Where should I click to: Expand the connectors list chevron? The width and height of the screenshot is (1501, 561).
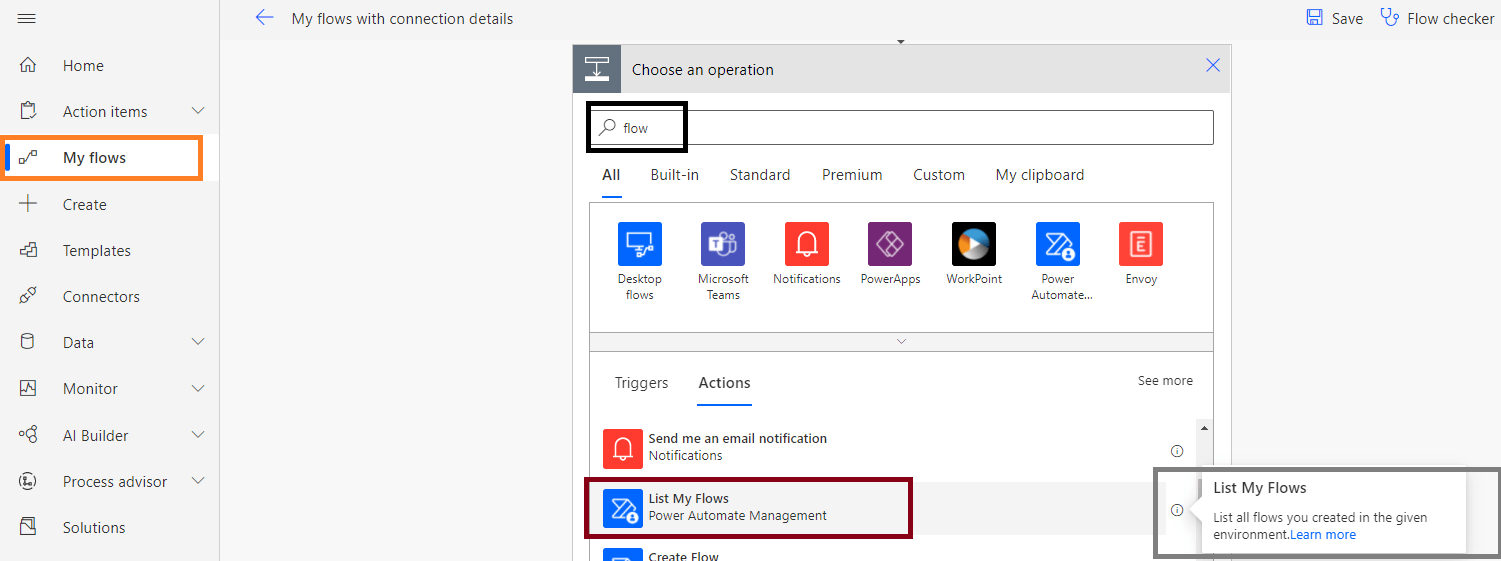pos(901,341)
